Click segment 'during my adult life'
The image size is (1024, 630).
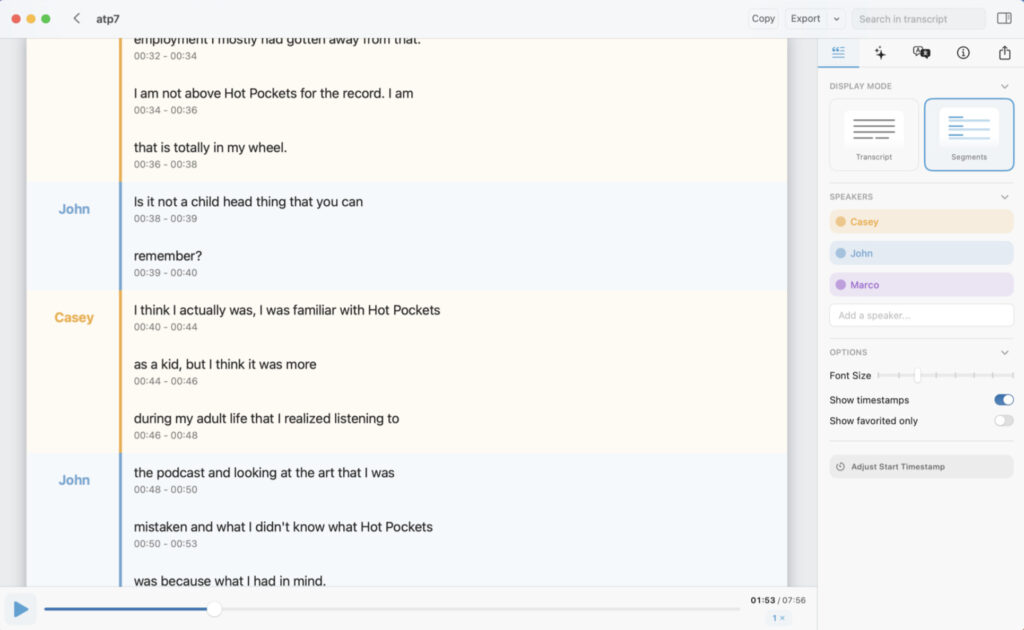266,418
